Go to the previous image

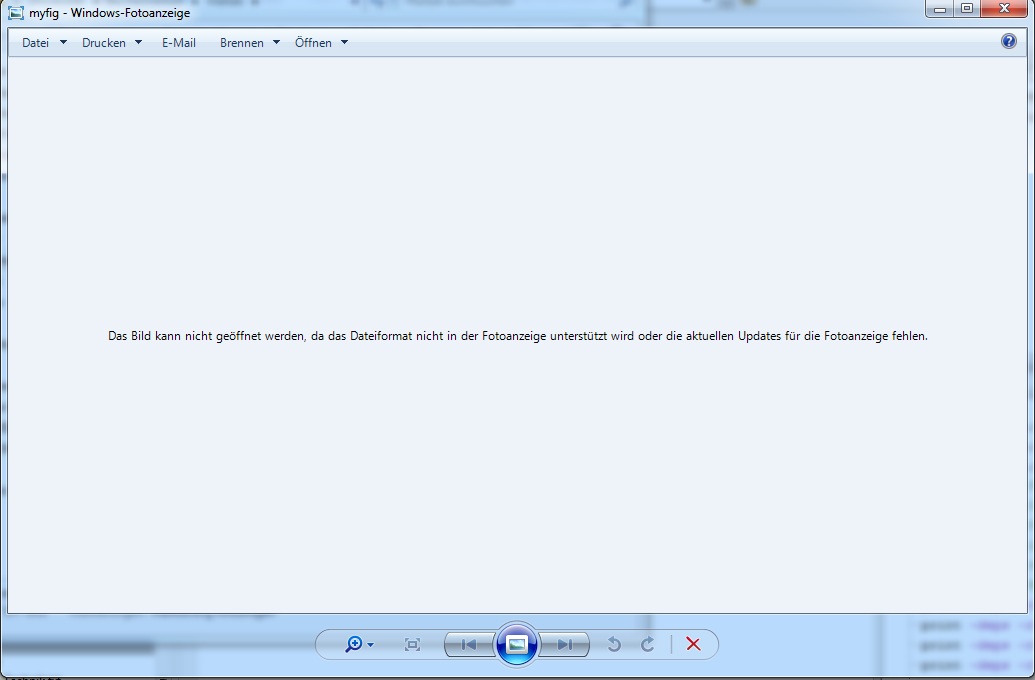pos(468,645)
